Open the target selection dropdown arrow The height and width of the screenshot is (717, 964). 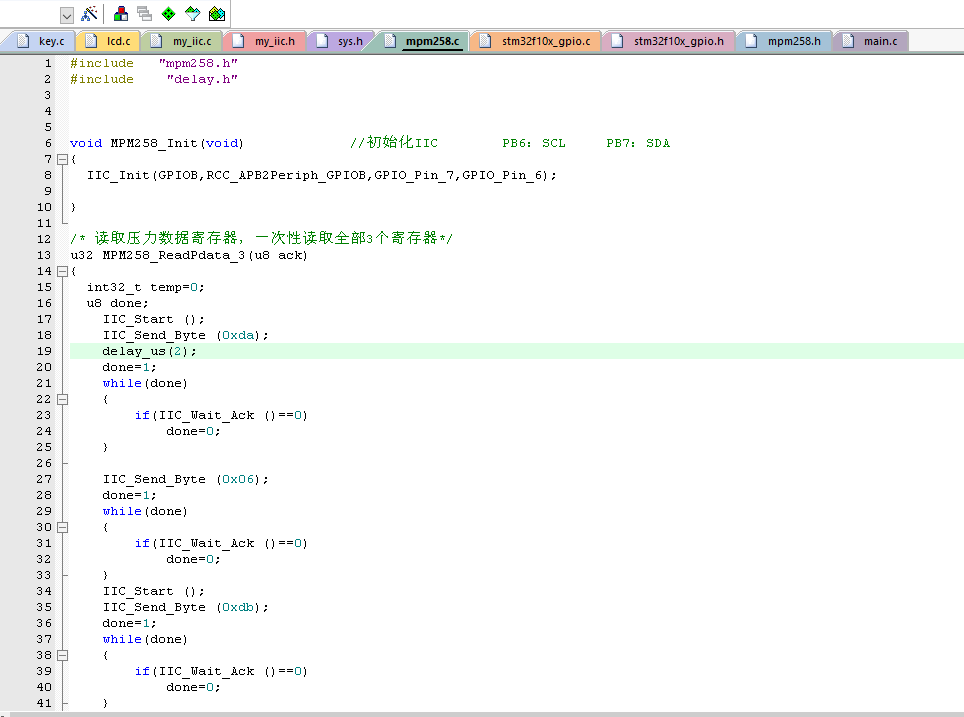67,15
